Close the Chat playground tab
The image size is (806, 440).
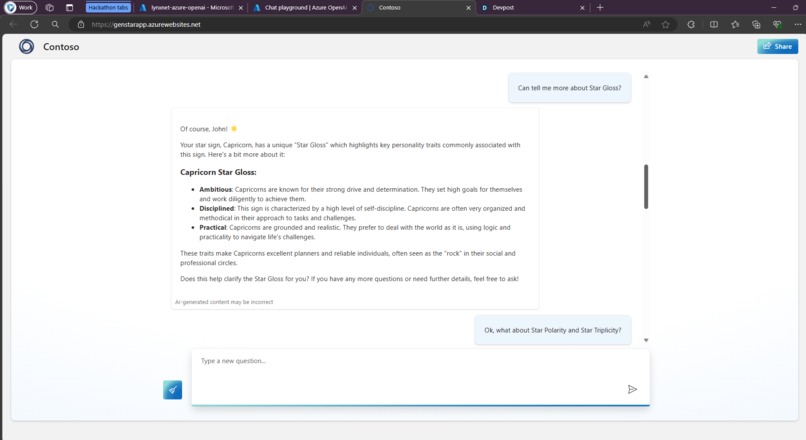[x=354, y=8]
